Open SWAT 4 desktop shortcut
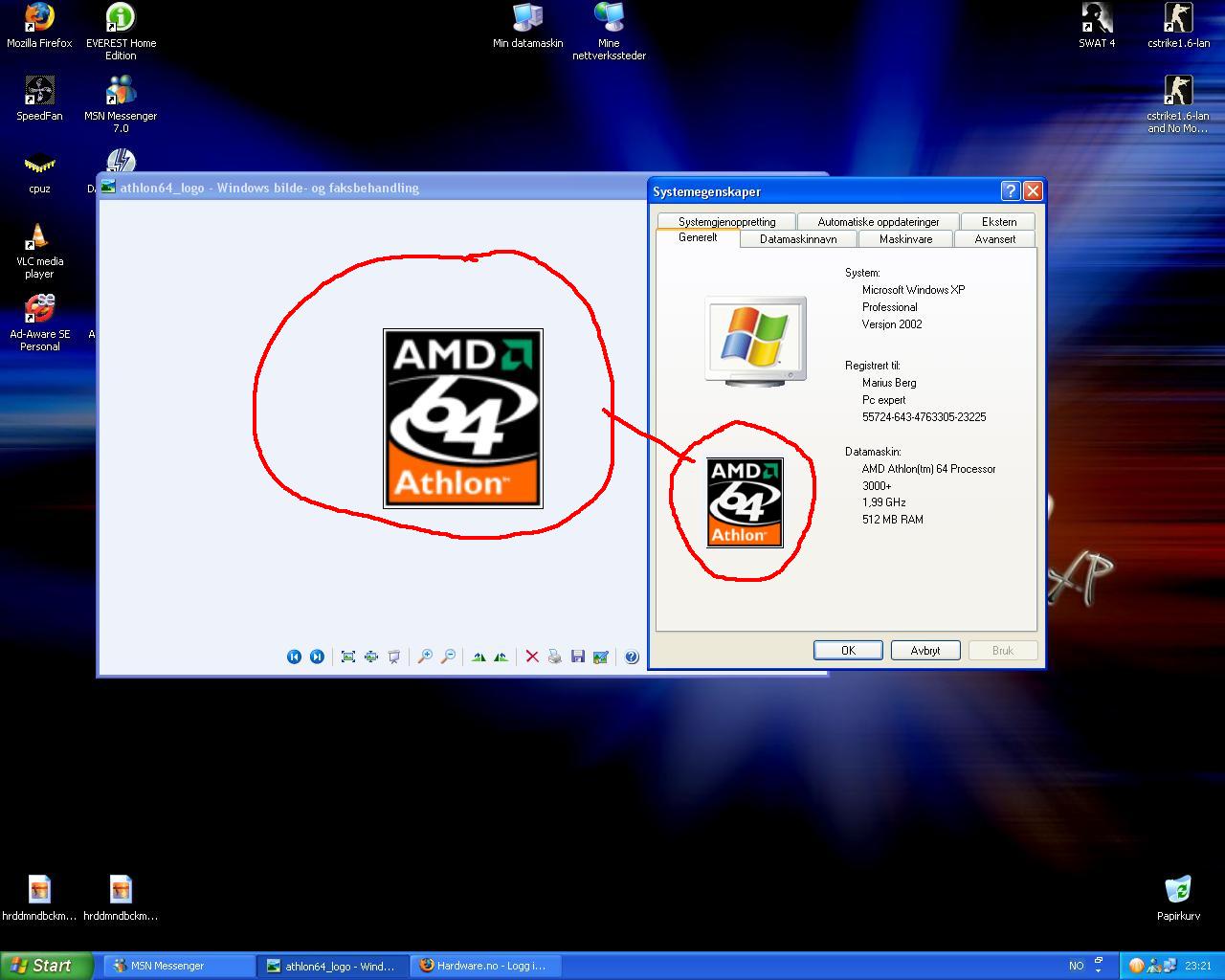Image resolution: width=1225 pixels, height=980 pixels. (x=1097, y=26)
